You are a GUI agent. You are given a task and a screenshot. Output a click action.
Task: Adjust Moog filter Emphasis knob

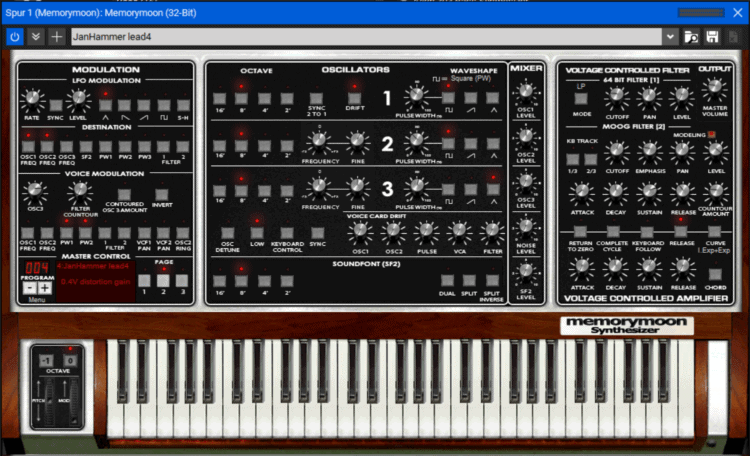click(x=649, y=151)
